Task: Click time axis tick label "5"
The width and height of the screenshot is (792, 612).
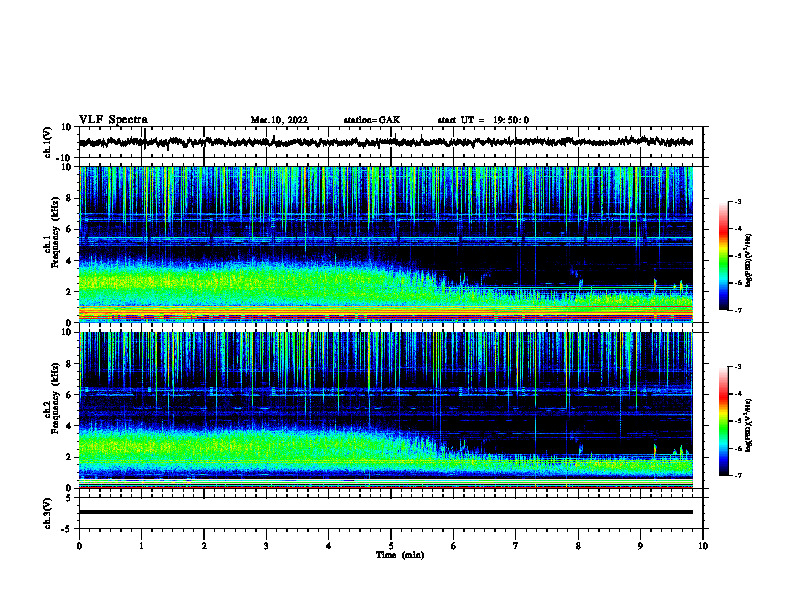Action: pos(391,546)
